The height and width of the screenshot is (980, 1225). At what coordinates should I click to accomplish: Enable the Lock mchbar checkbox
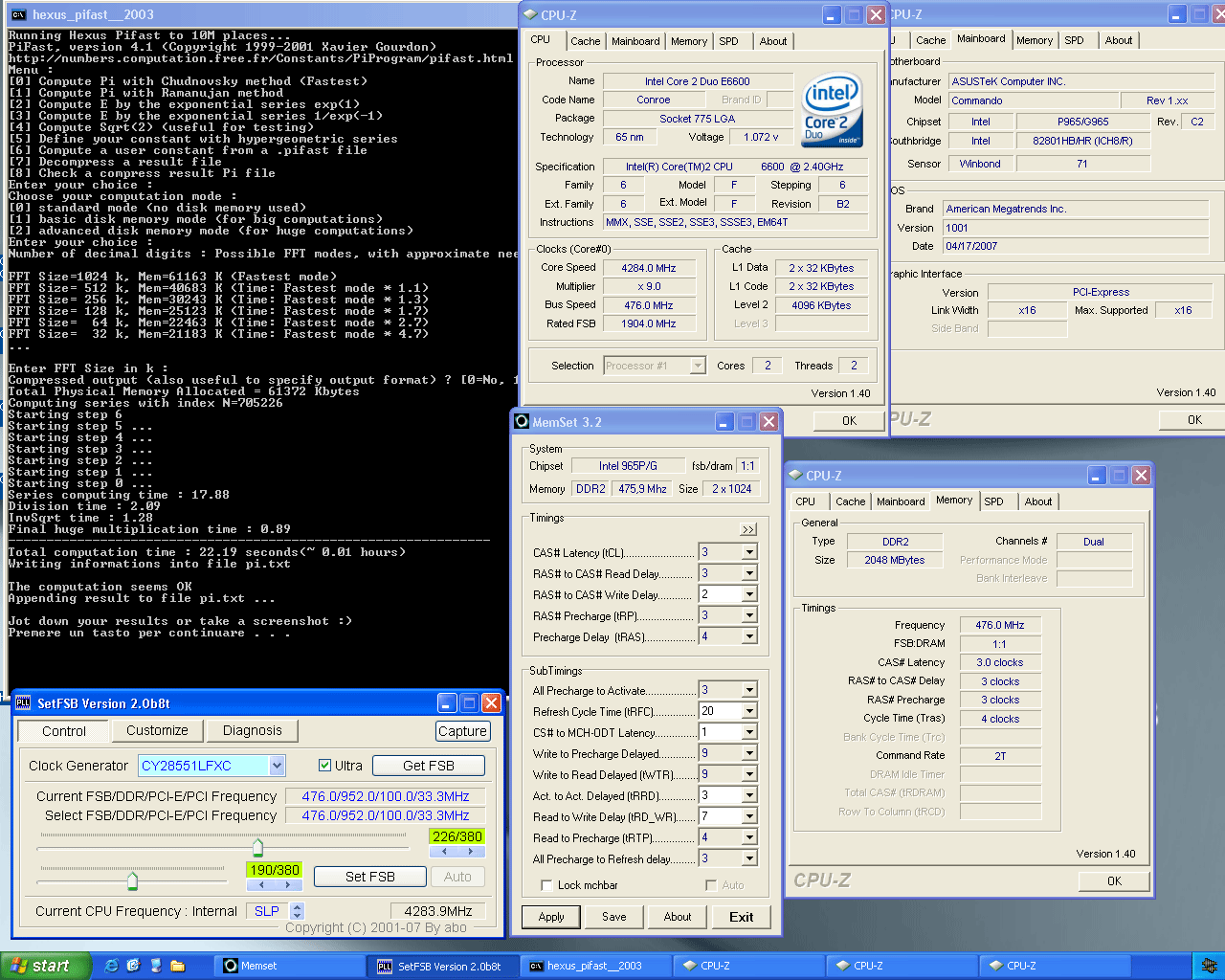pyautogui.click(x=546, y=885)
